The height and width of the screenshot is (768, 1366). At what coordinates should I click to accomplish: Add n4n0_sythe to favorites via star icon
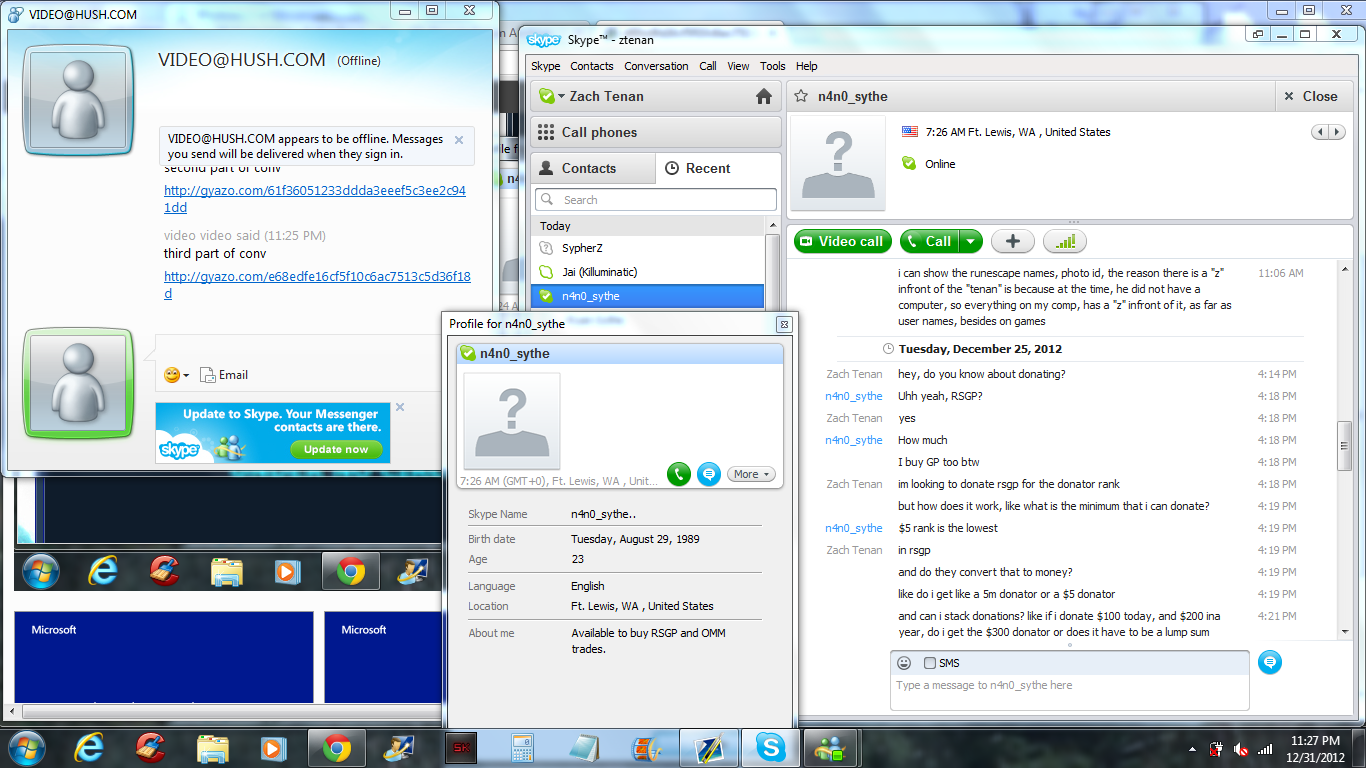tap(800, 96)
